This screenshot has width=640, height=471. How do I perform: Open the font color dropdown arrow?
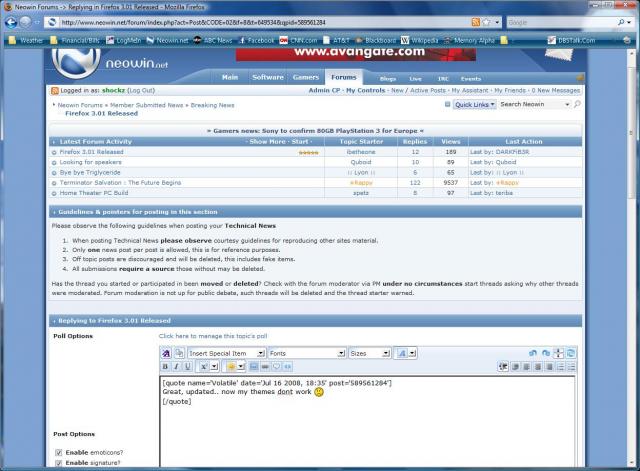point(413,353)
